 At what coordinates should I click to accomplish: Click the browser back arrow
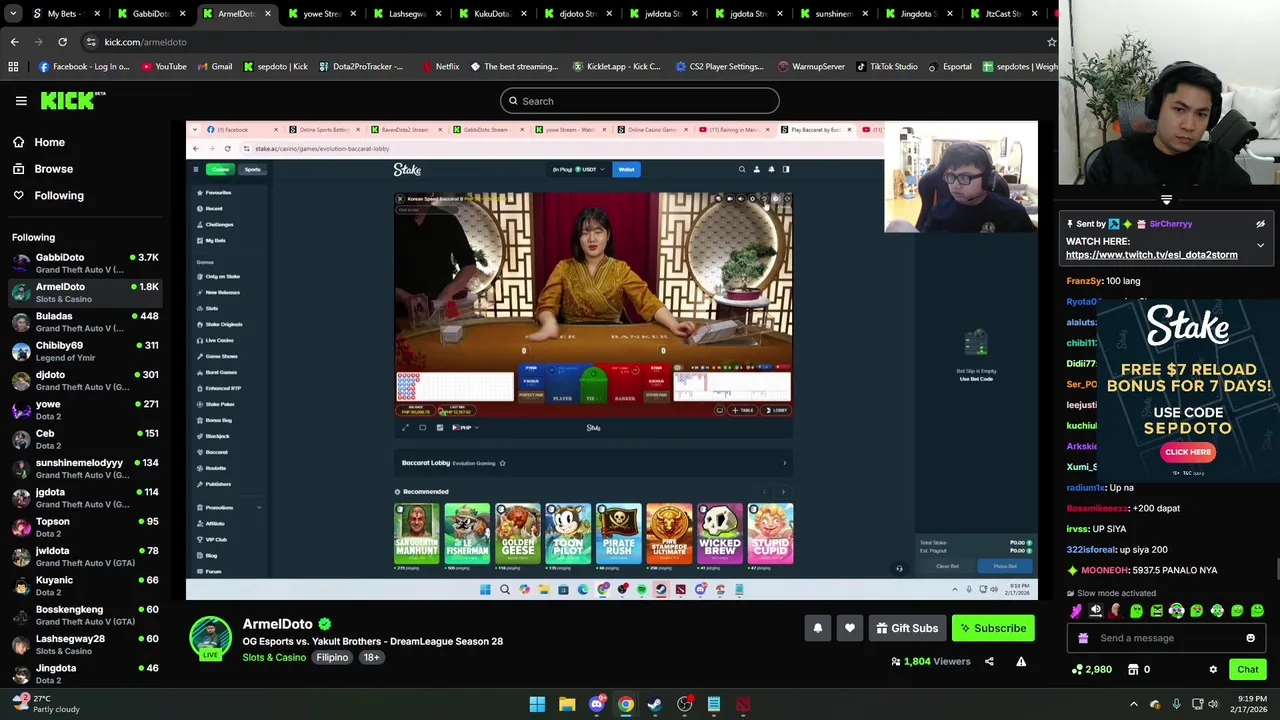point(14,42)
